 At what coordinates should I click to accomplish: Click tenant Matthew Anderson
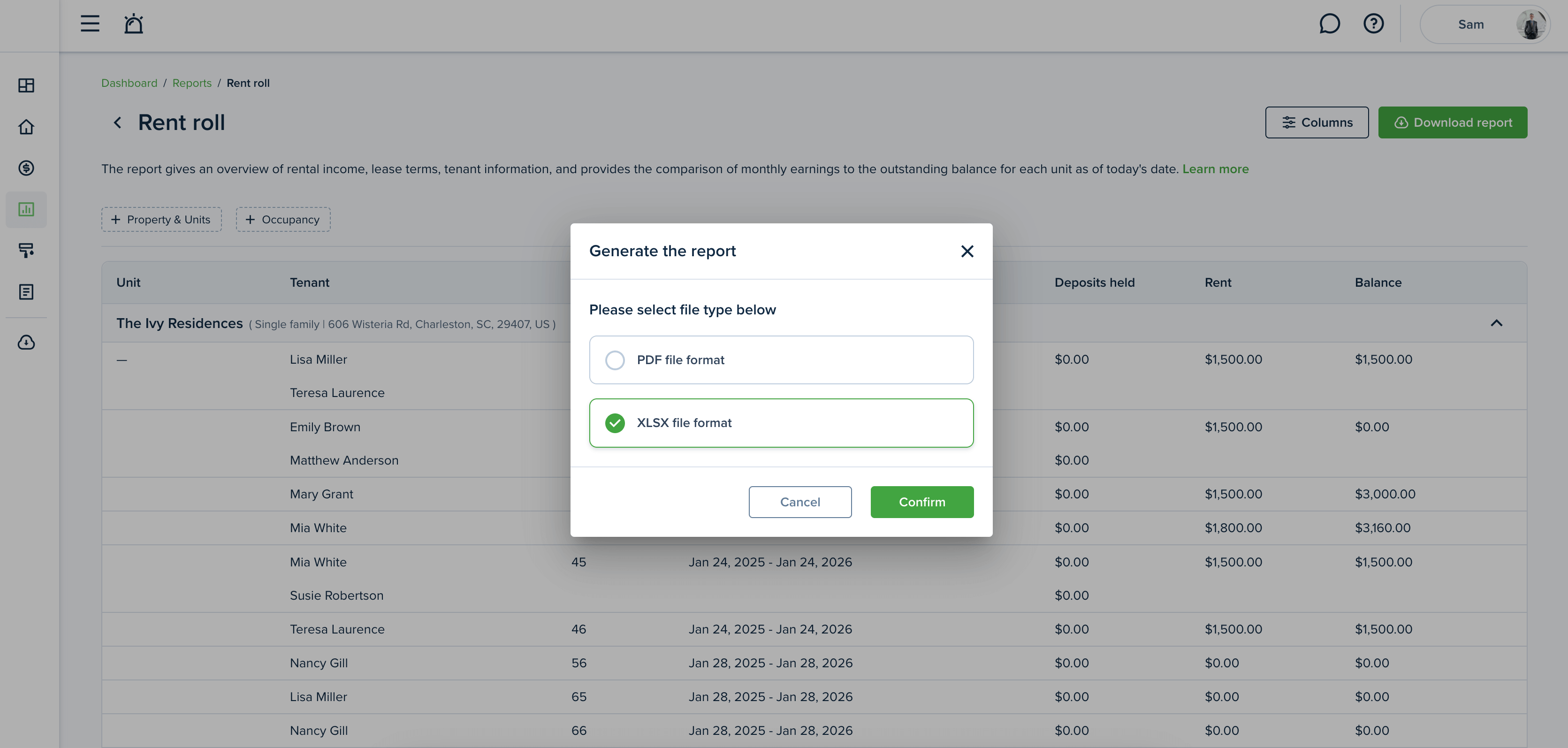[x=344, y=461]
